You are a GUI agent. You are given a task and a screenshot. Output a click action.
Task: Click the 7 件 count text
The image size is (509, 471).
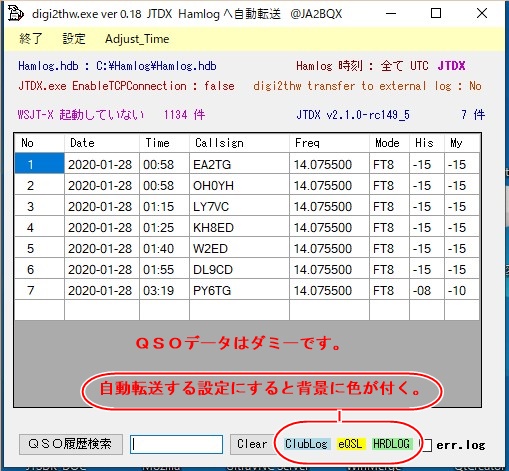point(473,115)
